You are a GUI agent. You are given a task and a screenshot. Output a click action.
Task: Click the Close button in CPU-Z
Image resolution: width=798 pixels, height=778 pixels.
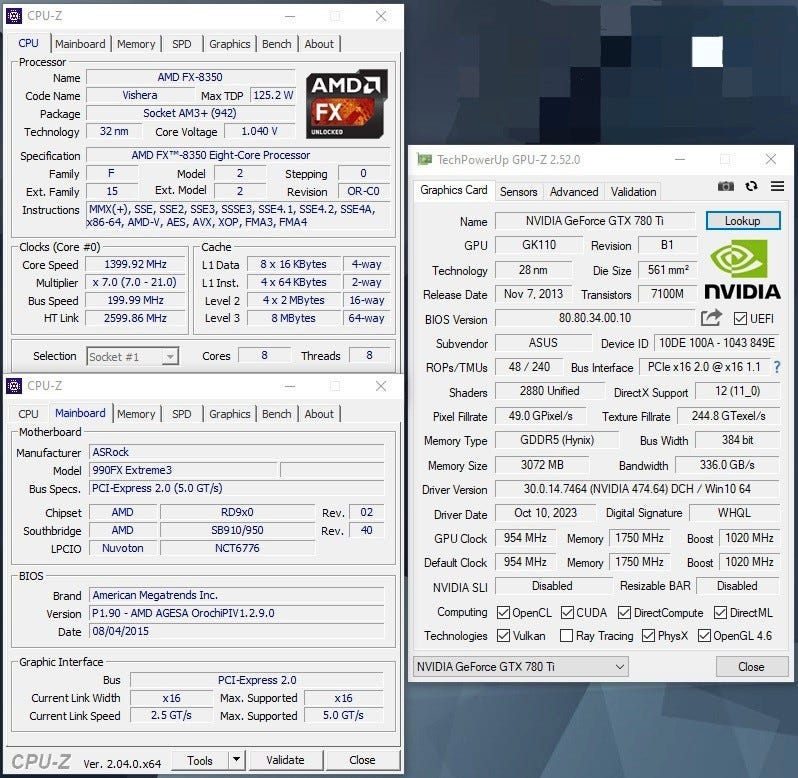pos(362,760)
